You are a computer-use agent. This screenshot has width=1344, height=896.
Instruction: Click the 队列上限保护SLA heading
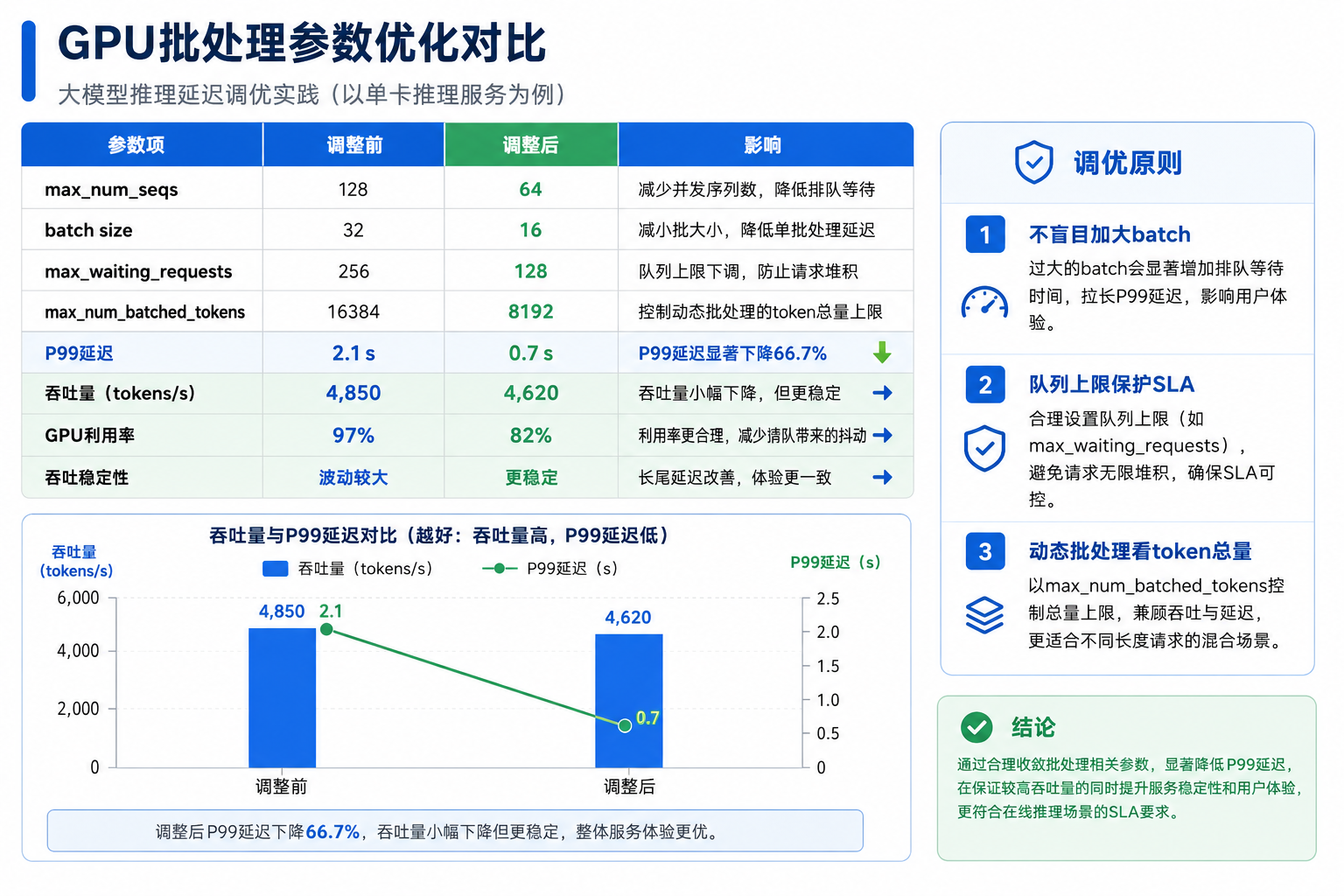pyautogui.click(x=1111, y=384)
